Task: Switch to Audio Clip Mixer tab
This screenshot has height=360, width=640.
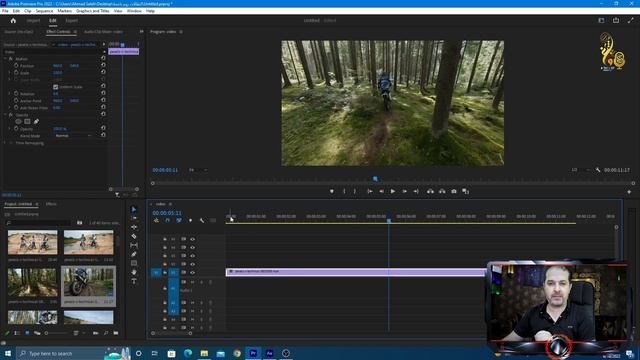Action: click(103, 31)
